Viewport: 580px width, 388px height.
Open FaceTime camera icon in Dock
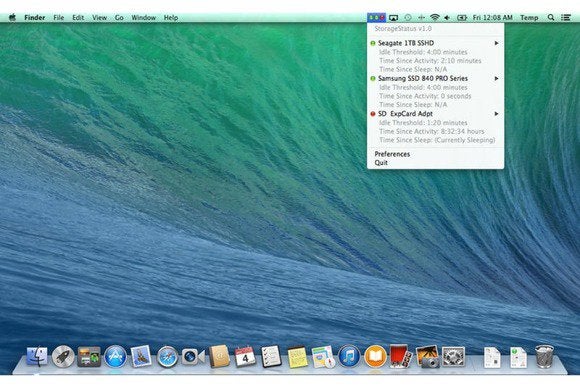tap(193, 357)
